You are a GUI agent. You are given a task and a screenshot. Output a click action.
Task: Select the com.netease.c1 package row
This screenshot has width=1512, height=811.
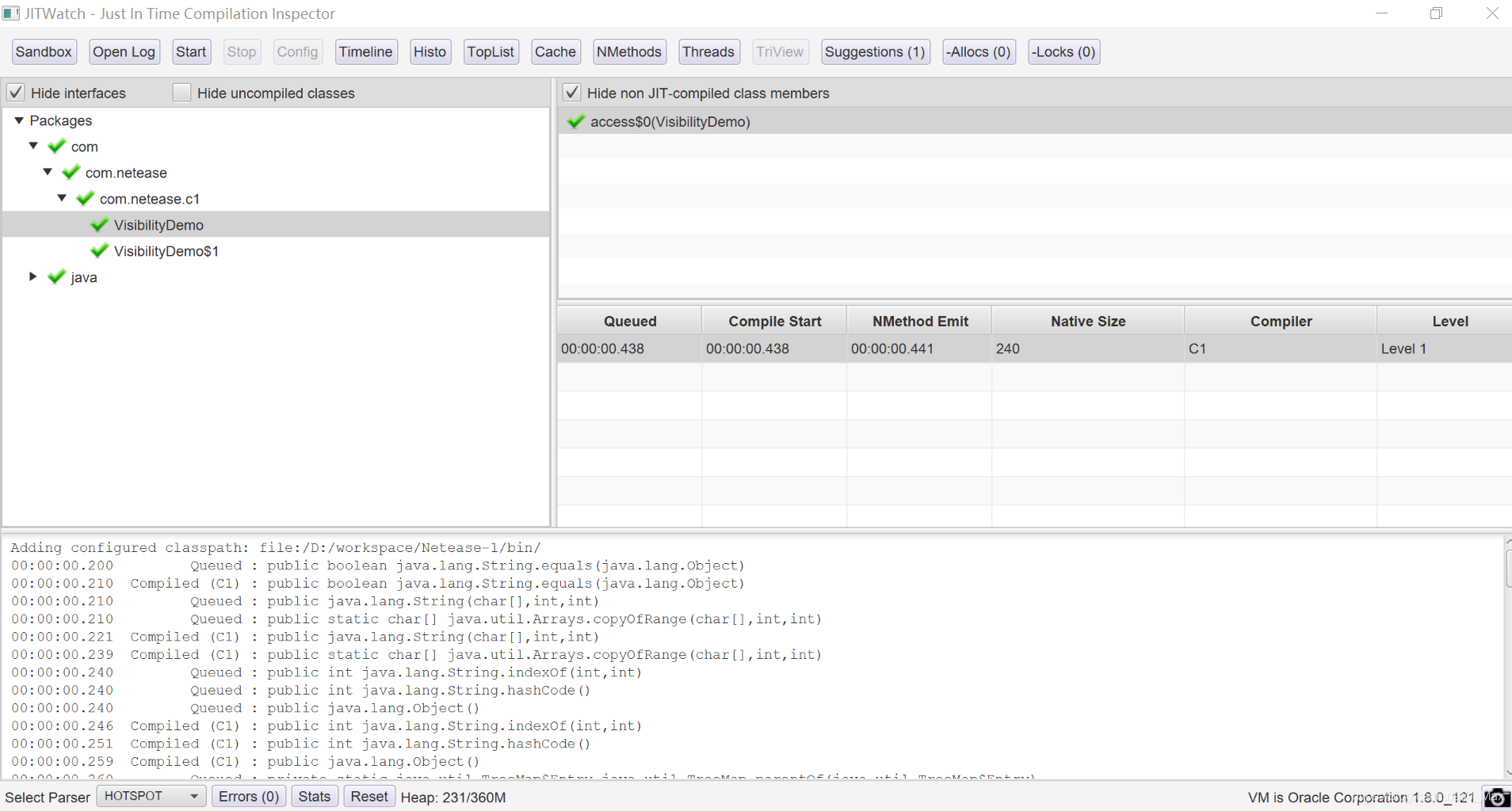click(277, 199)
